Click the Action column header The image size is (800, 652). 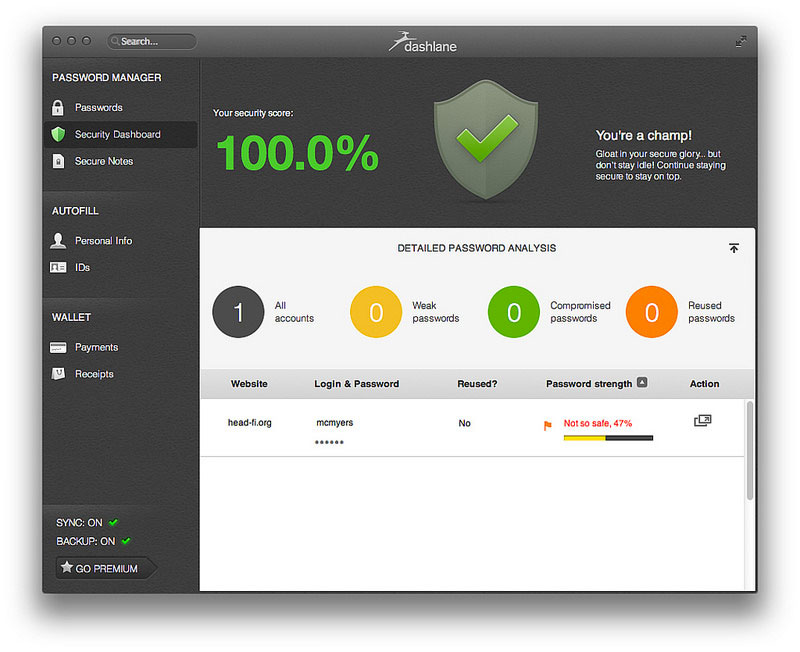705,384
